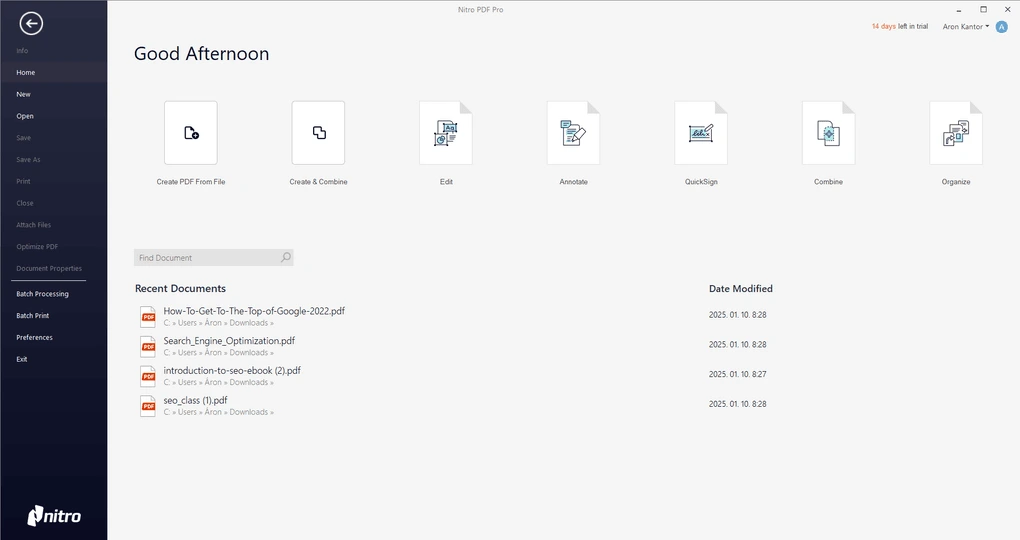
Task: Open introduction-to-seo-ebook (2).pdf
Action: pos(232,371)
